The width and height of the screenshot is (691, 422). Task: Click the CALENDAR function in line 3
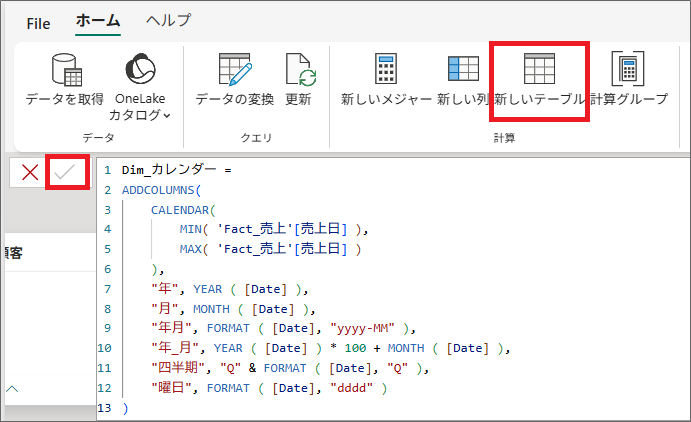(183, 210)
